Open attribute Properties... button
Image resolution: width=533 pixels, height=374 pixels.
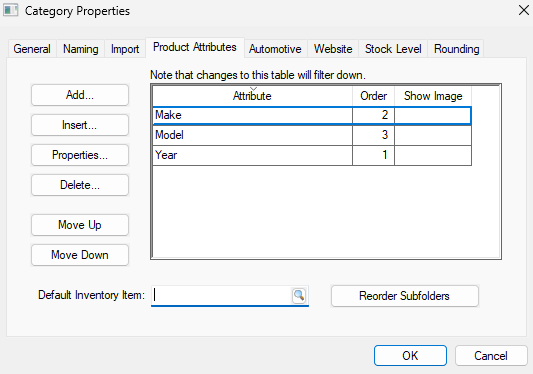tap(80, 155)
